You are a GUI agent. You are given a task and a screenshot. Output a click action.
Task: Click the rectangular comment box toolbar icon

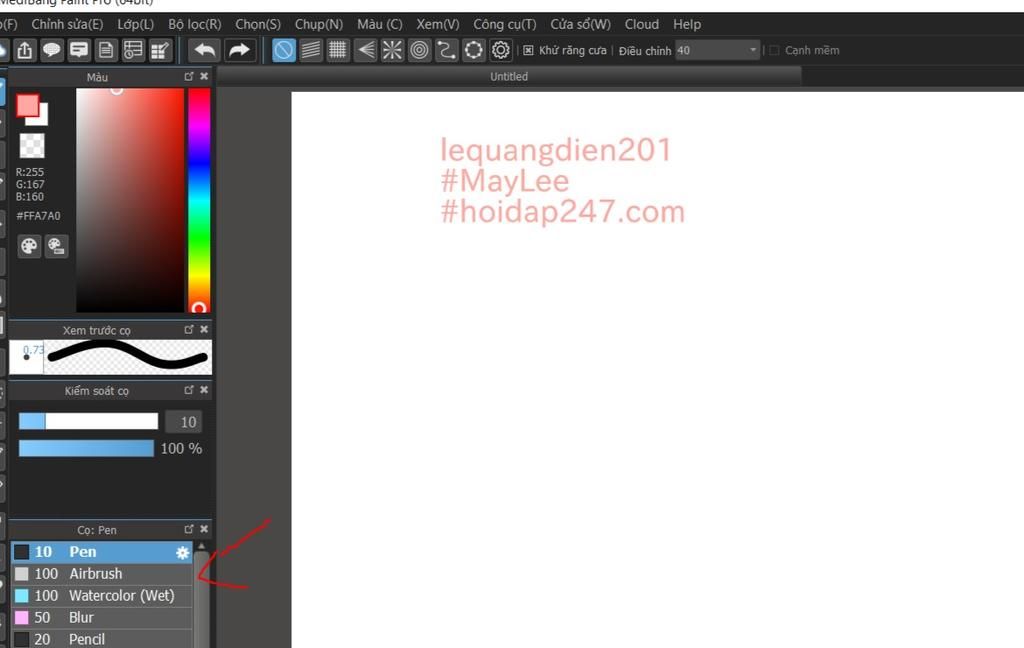coord(79,50)
